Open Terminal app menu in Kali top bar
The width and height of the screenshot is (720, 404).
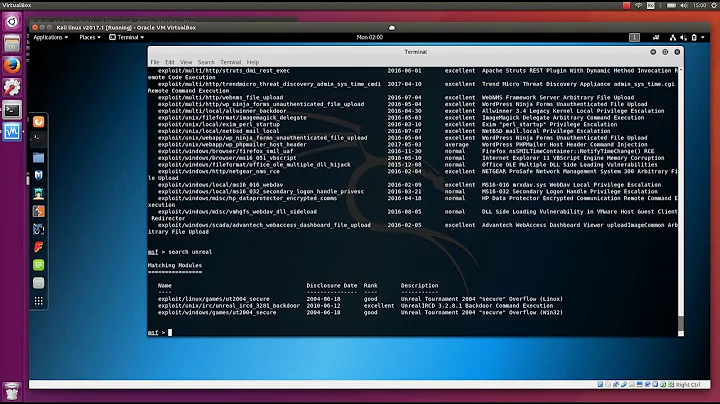click(127, 38)
